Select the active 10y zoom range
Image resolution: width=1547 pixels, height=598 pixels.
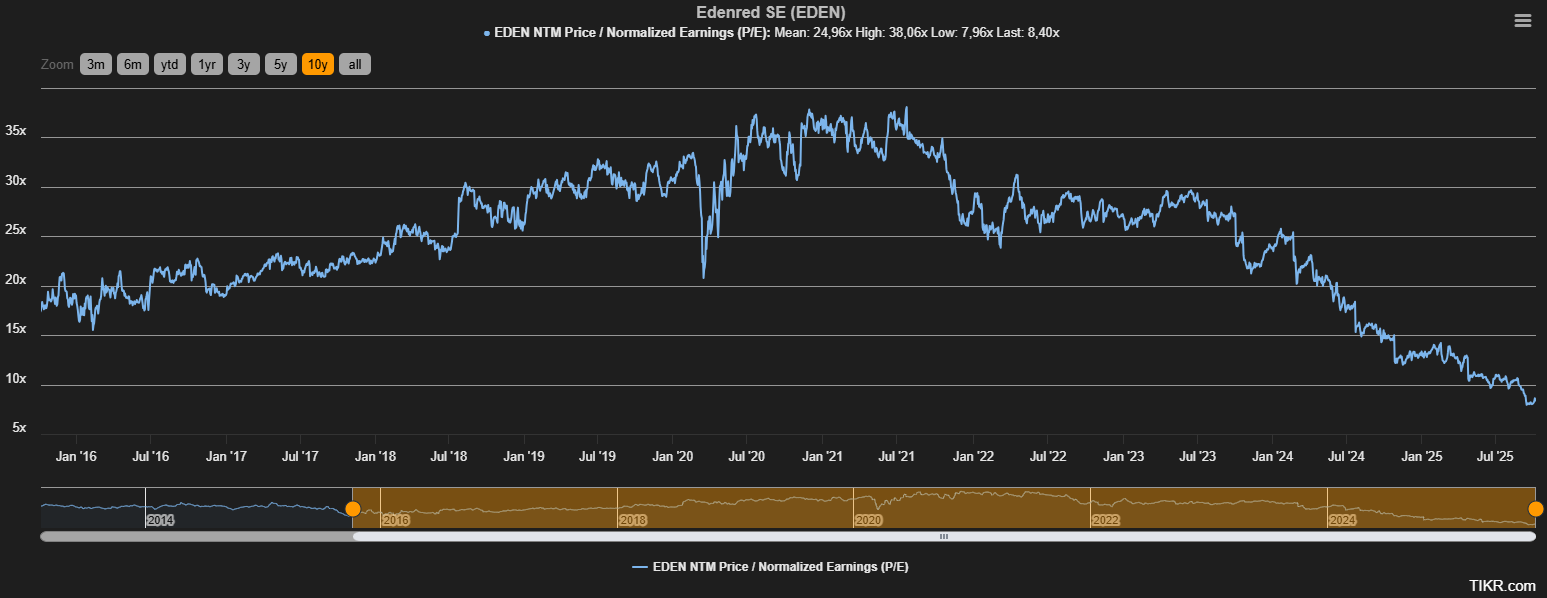coord(318,64)
